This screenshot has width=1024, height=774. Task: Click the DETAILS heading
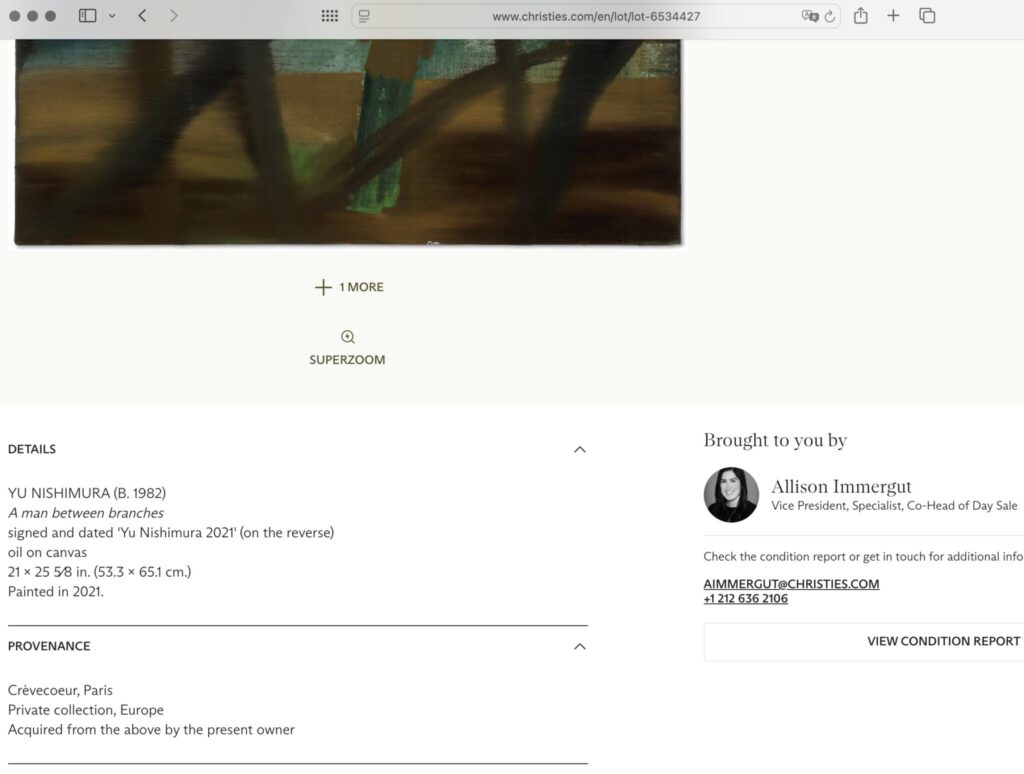pyautogui.click(x=32, y=449)
